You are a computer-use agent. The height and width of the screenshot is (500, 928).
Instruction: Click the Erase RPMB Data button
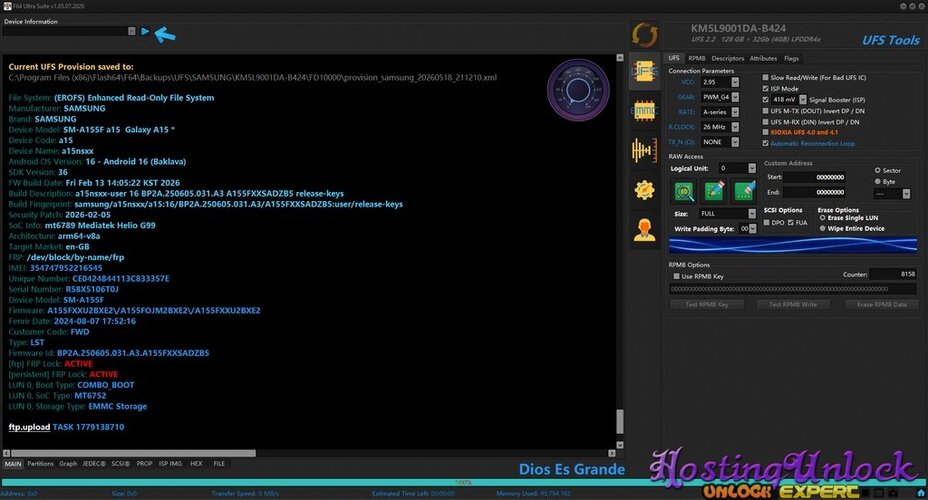(881, 304)
